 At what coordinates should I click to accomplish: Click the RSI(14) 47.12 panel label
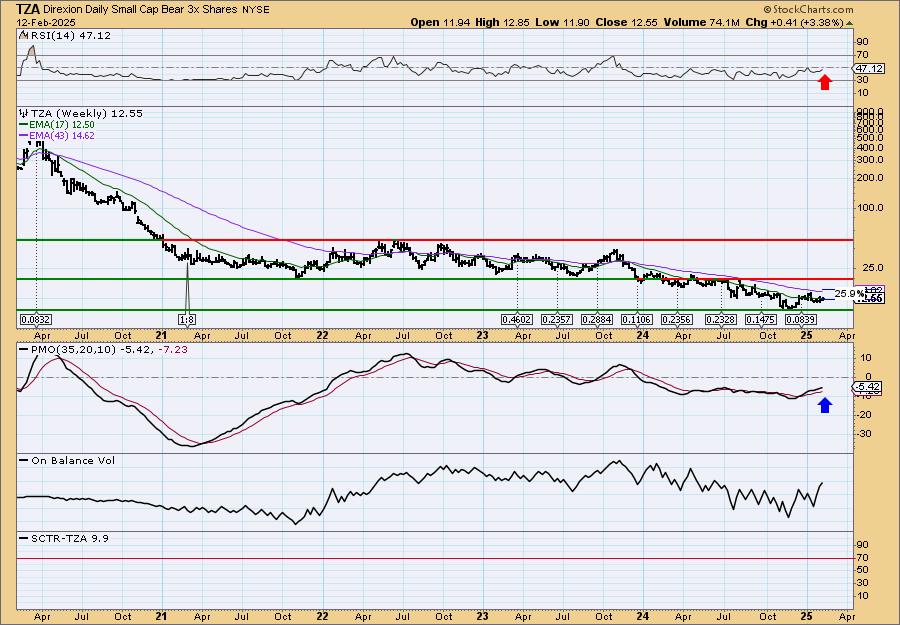[70, 35]
